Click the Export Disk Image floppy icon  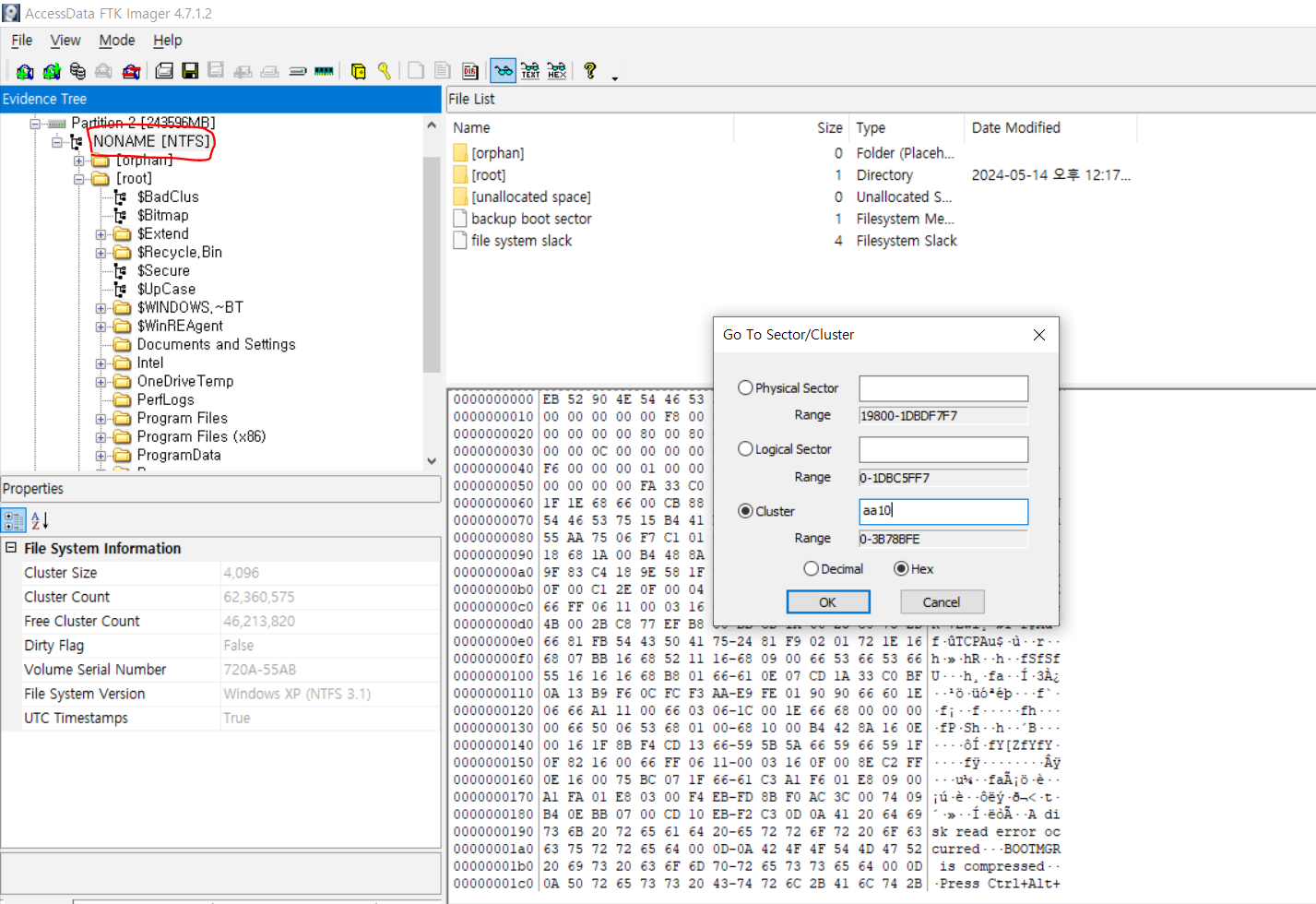point(191,71)
